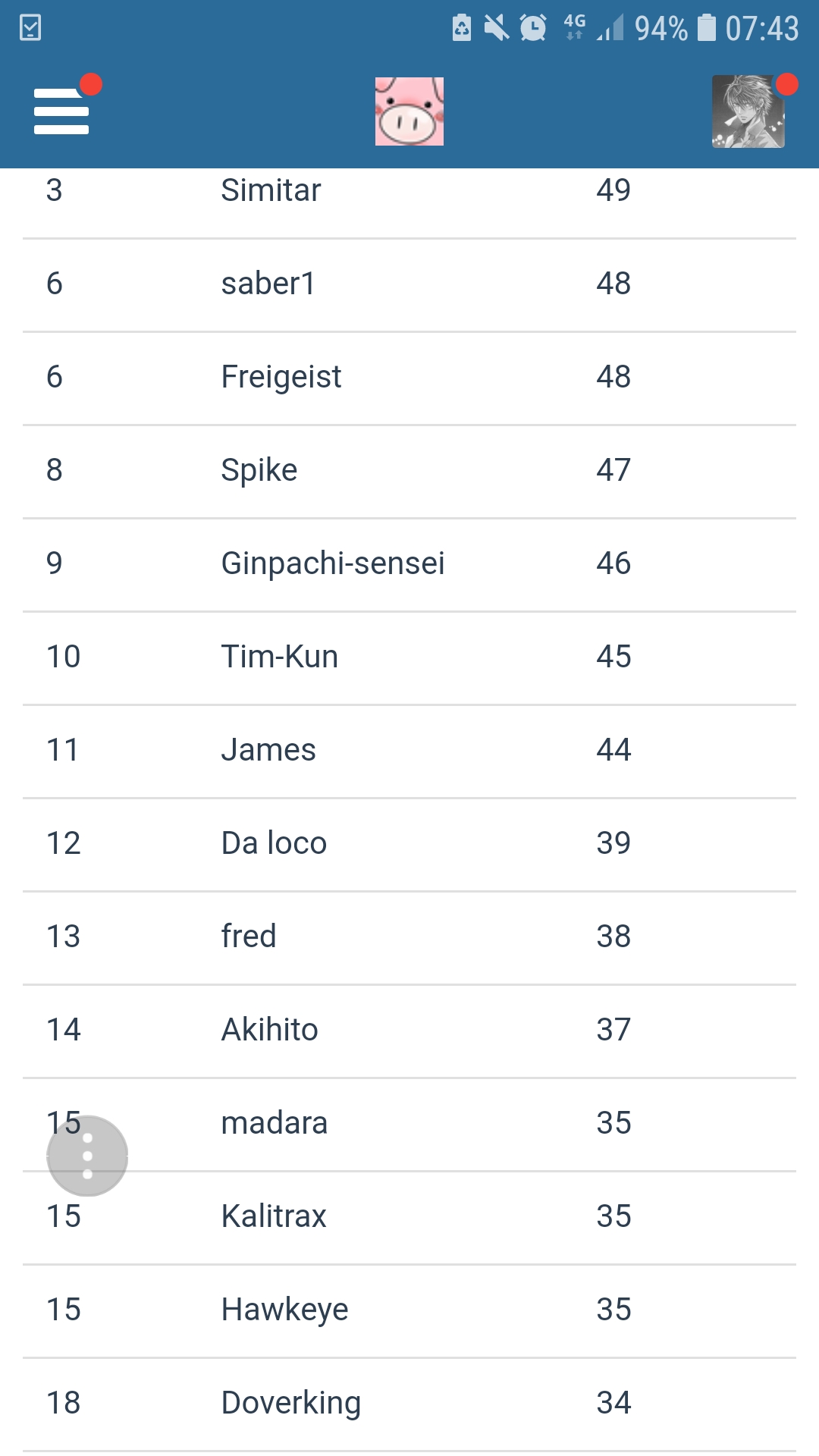Select Tim-Kun in the list

(x=409, y=658)
